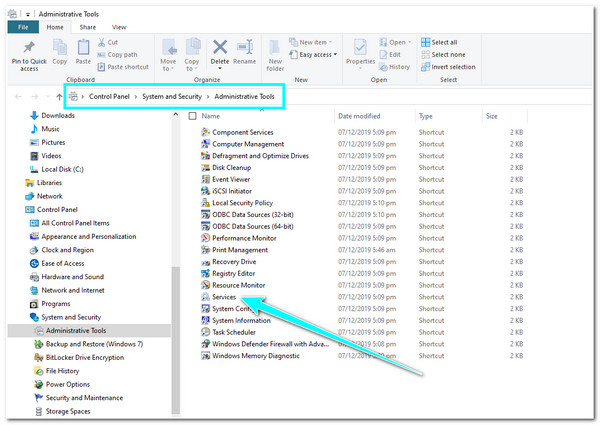Go up one folder level arrow
The width and height of the screenshot is (600, 425).
59,97
